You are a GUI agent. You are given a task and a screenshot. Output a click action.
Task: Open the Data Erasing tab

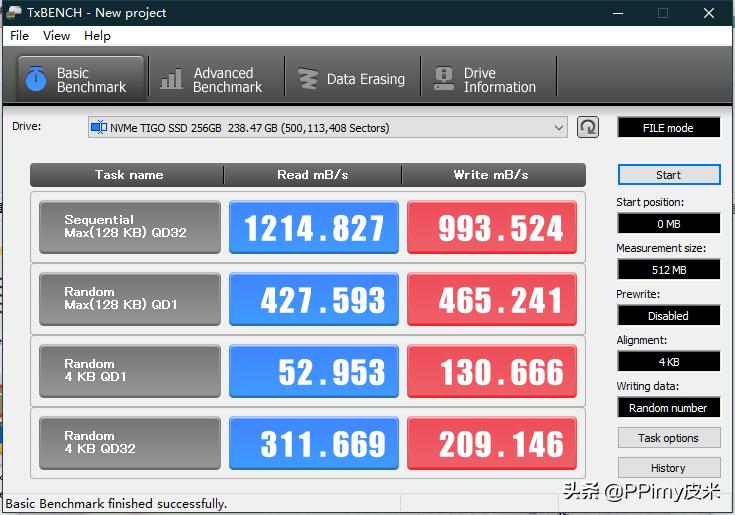point(352,79)
